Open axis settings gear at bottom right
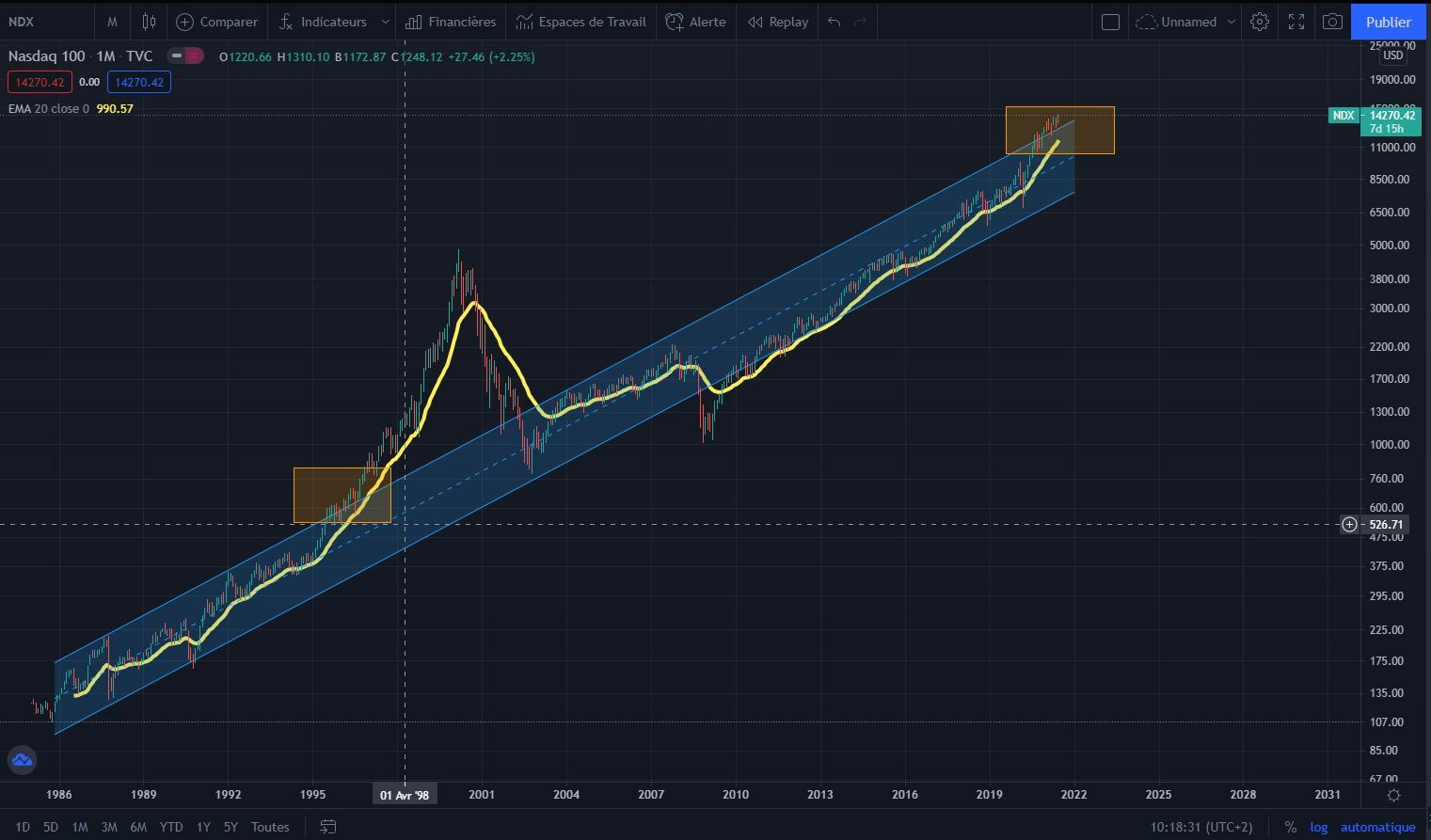The image size is (1431, 840). coord(1394,795)
